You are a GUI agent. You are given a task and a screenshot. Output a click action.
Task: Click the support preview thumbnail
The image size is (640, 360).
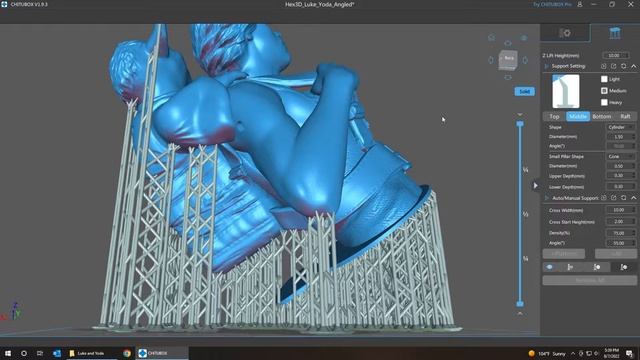click(x=566, y=91)
